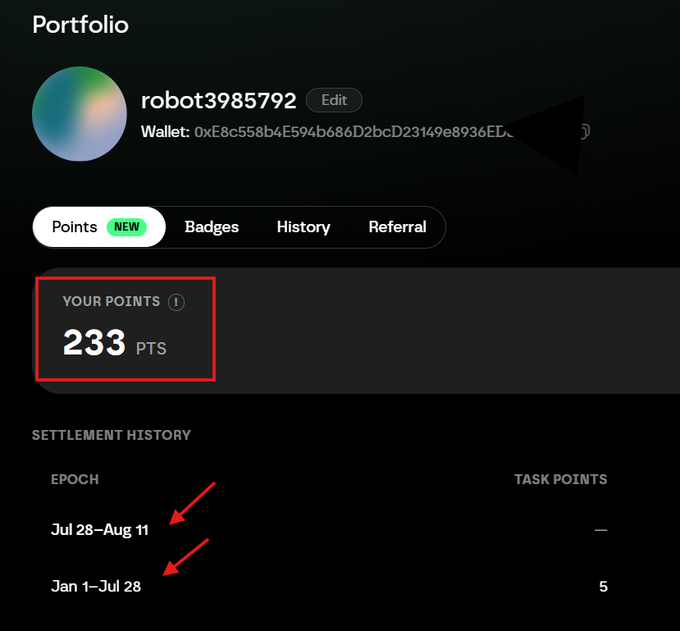Click the task points value 5
The height and width of the screenshot is (631, 680).
coord(603,587)
